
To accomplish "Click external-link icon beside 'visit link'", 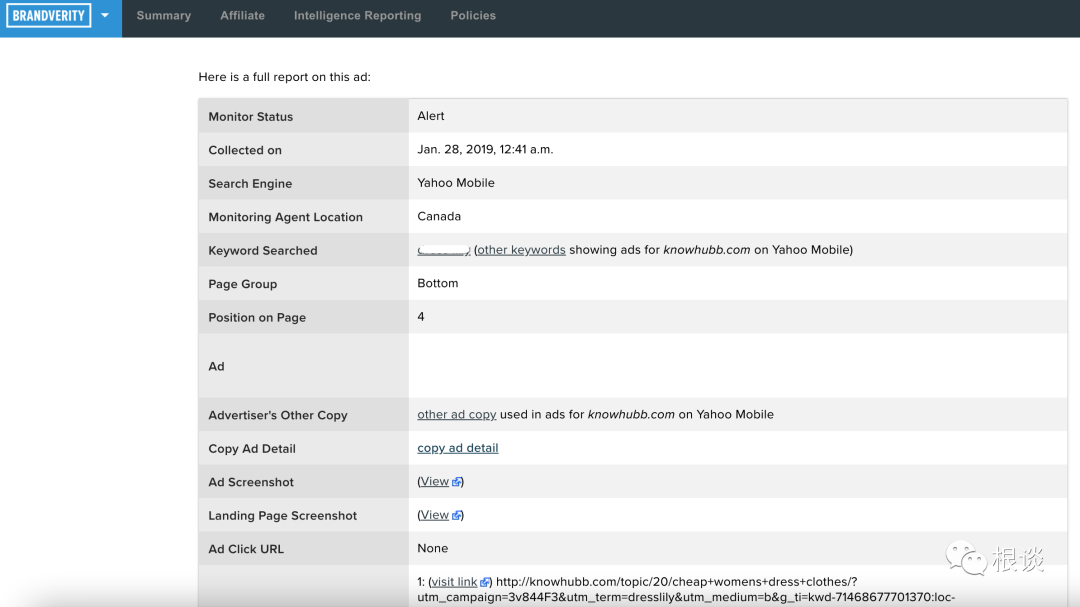I will [485, 582].
